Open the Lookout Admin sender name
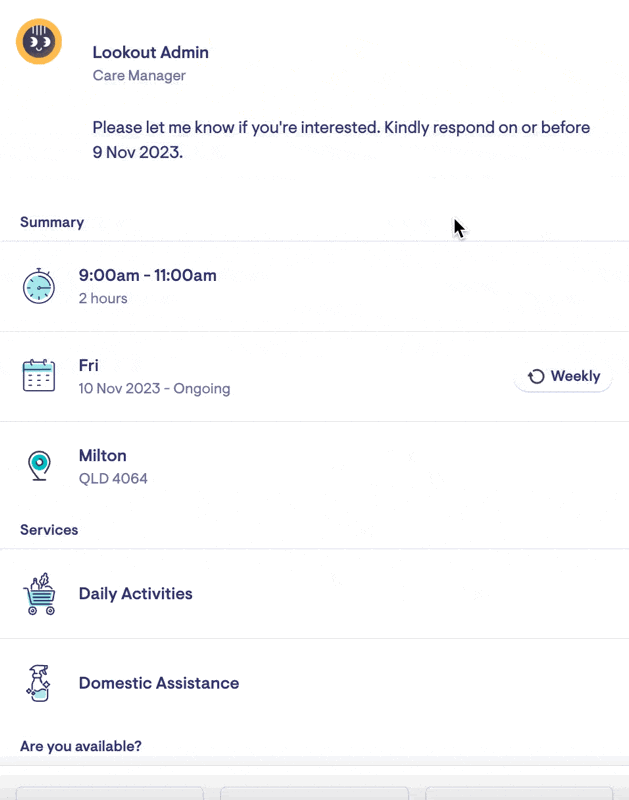 point(151,52)
